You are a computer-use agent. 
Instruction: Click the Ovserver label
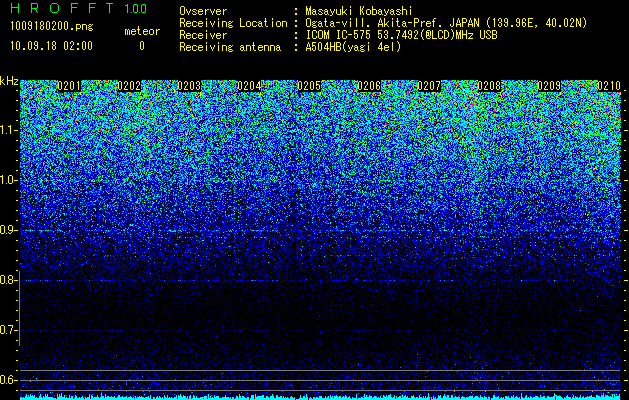coord(203,11)
